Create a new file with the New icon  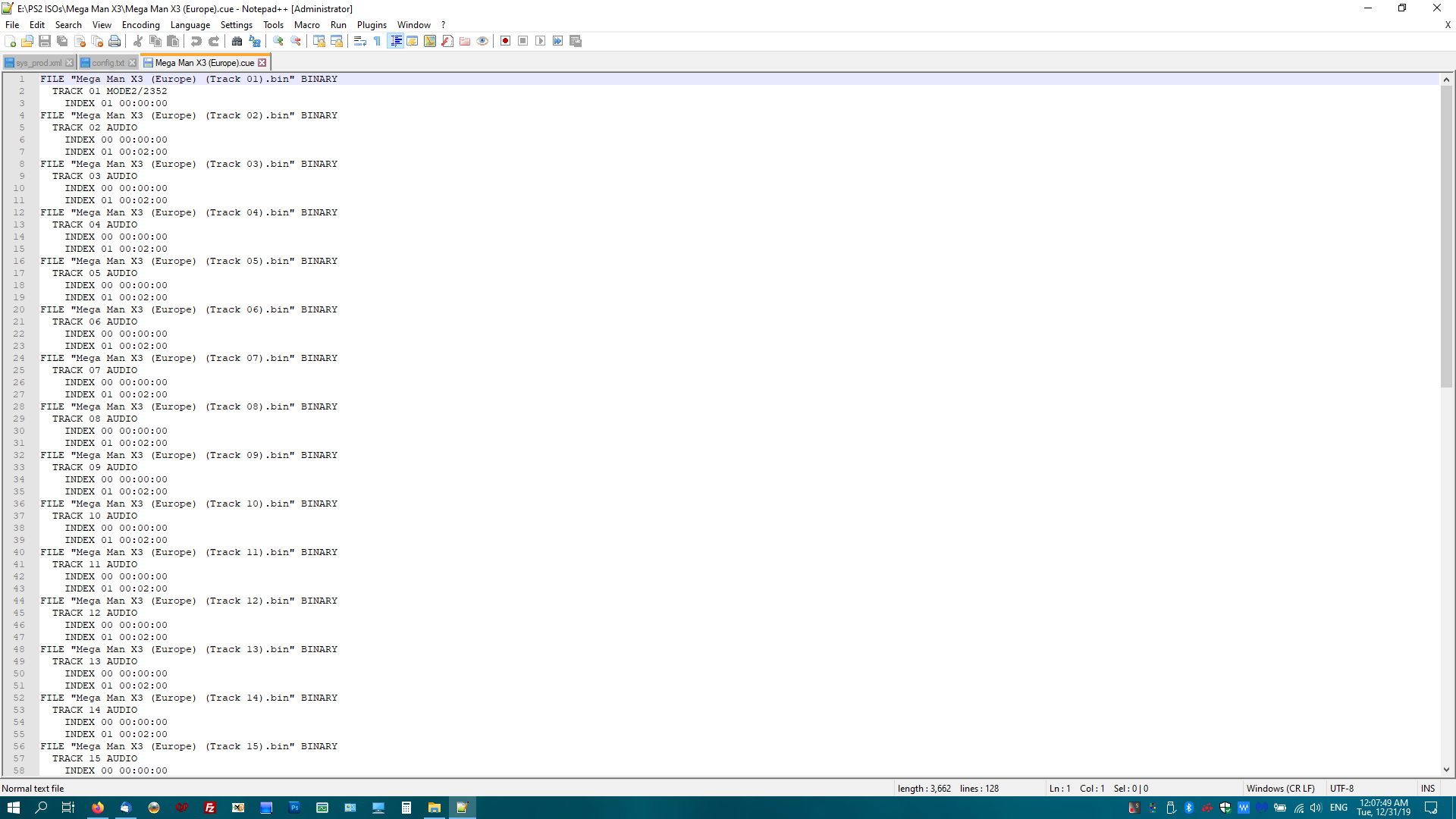click(x=10, y=41)
